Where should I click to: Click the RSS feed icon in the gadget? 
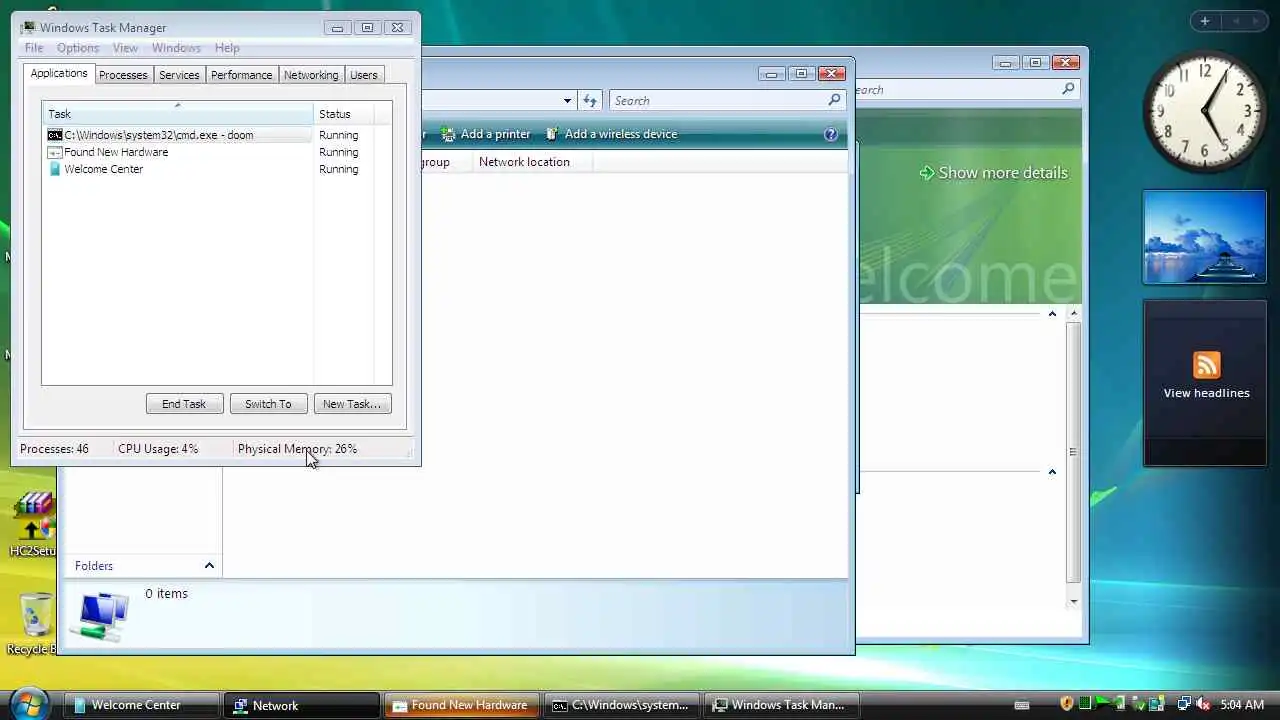click(x=1207, y=365)
